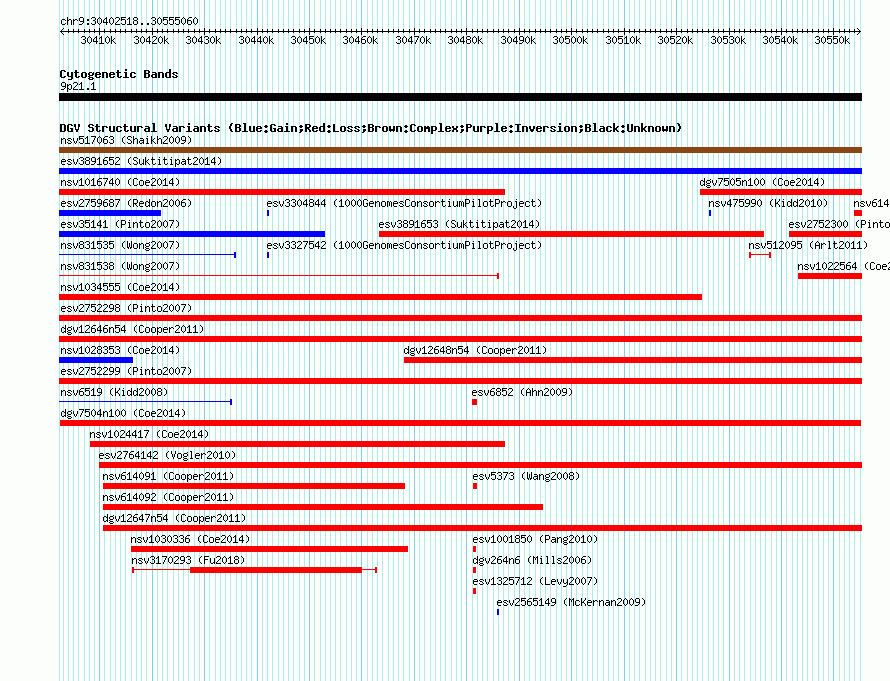
Task: Select the small red esv6852 loss marker
Action: [x=475, y=402]
